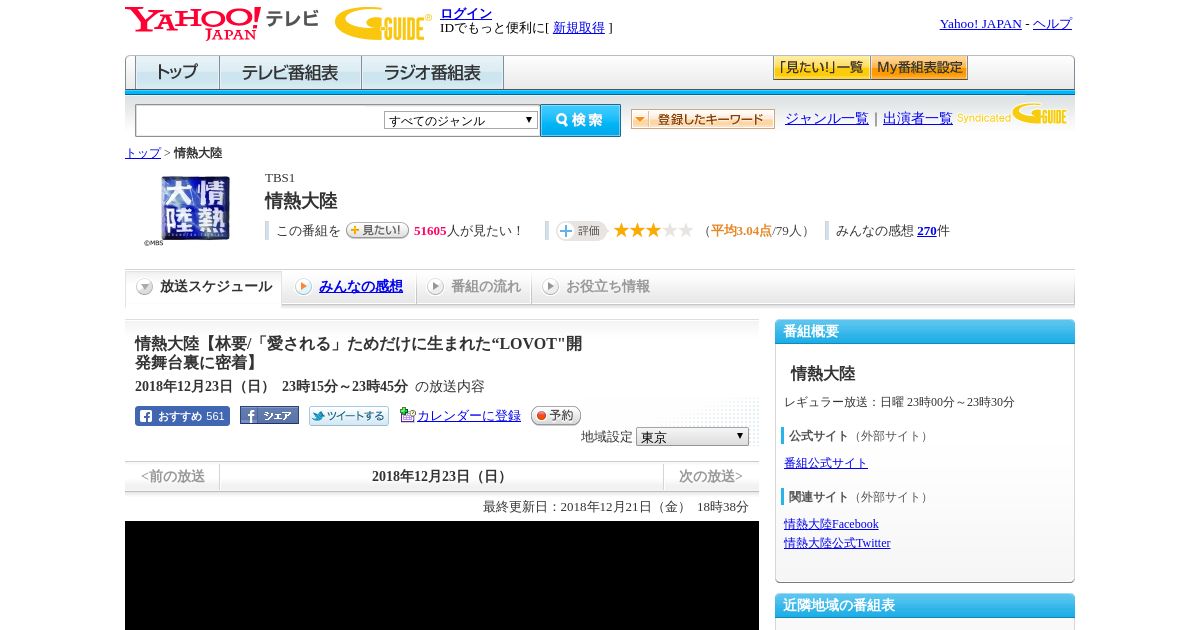Image resolution: width=1200 pixels, height=630 pixels.
Task: Click the 平均3.04点 rating text
Action: [x=741, y=231]
